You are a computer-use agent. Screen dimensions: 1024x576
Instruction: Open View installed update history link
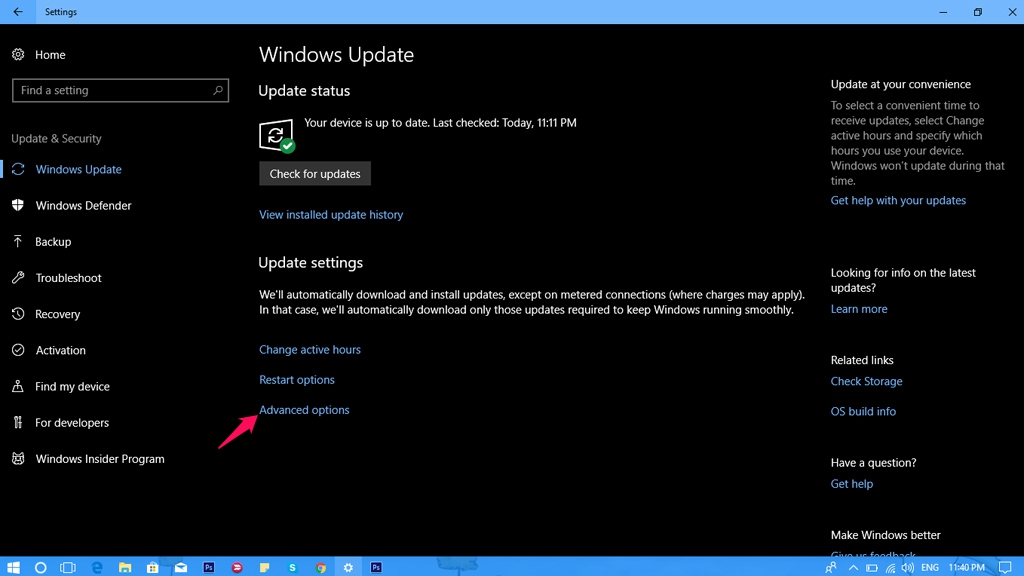click(331, 214)
